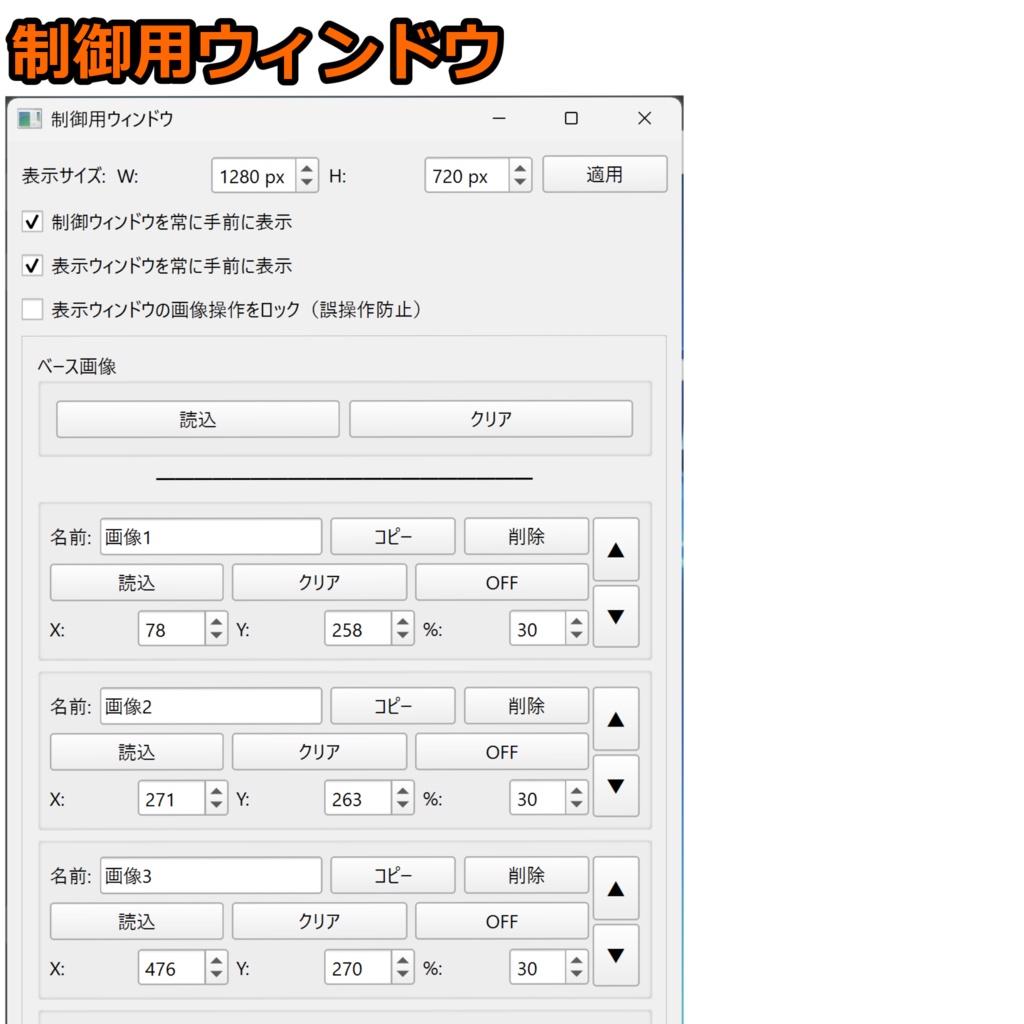Move 画像1 down with the ▼ arrow

point(616,615)
